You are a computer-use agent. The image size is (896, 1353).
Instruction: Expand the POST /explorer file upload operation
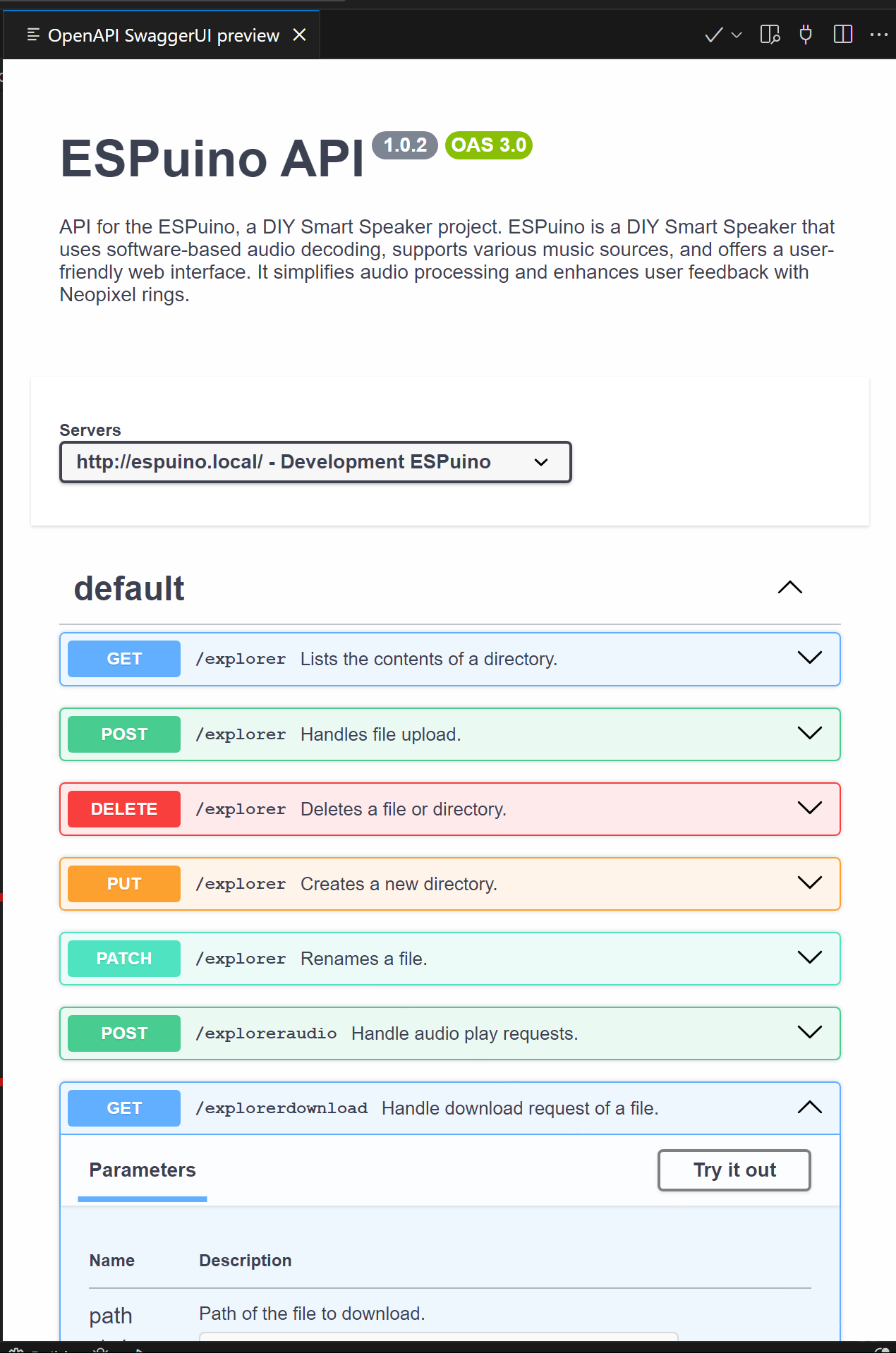(450, 734)
